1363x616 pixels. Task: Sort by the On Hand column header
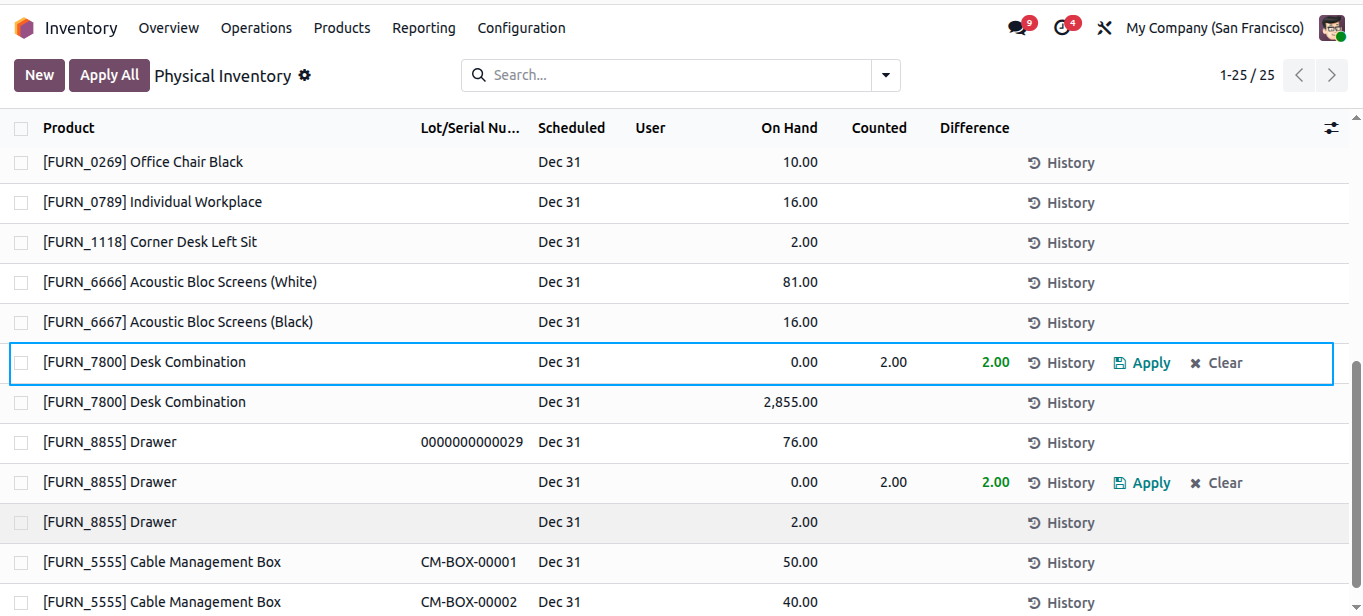(789, 128)
